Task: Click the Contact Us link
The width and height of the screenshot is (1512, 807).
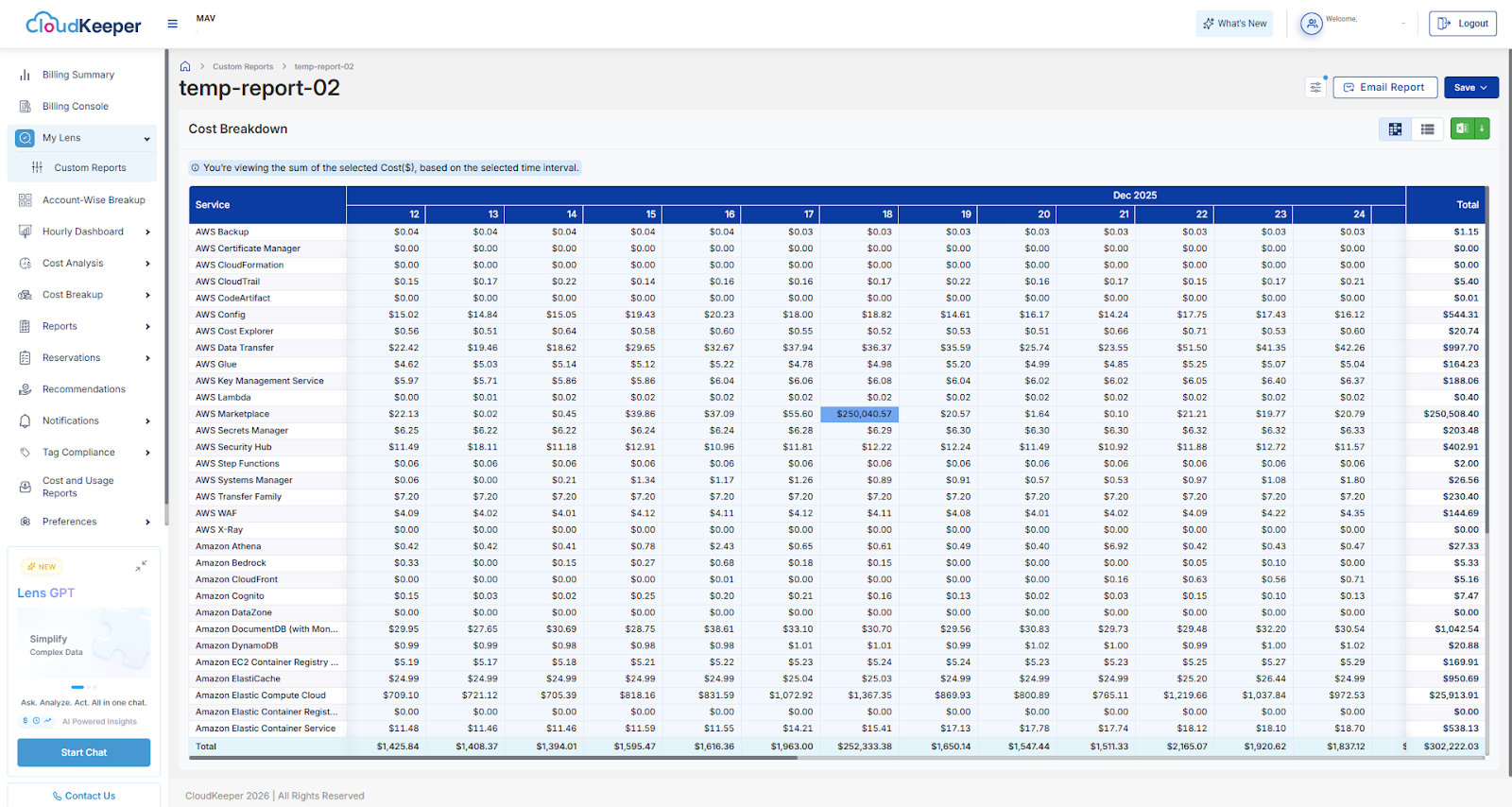Action: [83, 796]
